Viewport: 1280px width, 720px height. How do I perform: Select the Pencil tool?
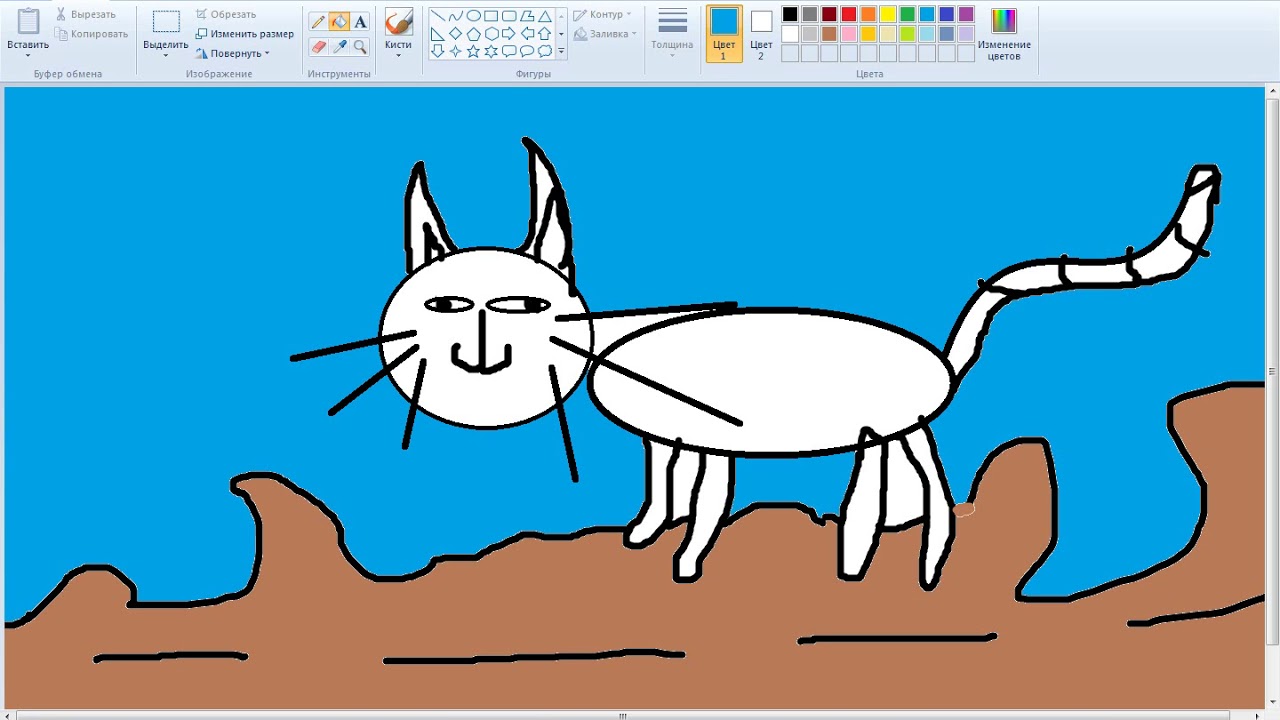point(318,22)
